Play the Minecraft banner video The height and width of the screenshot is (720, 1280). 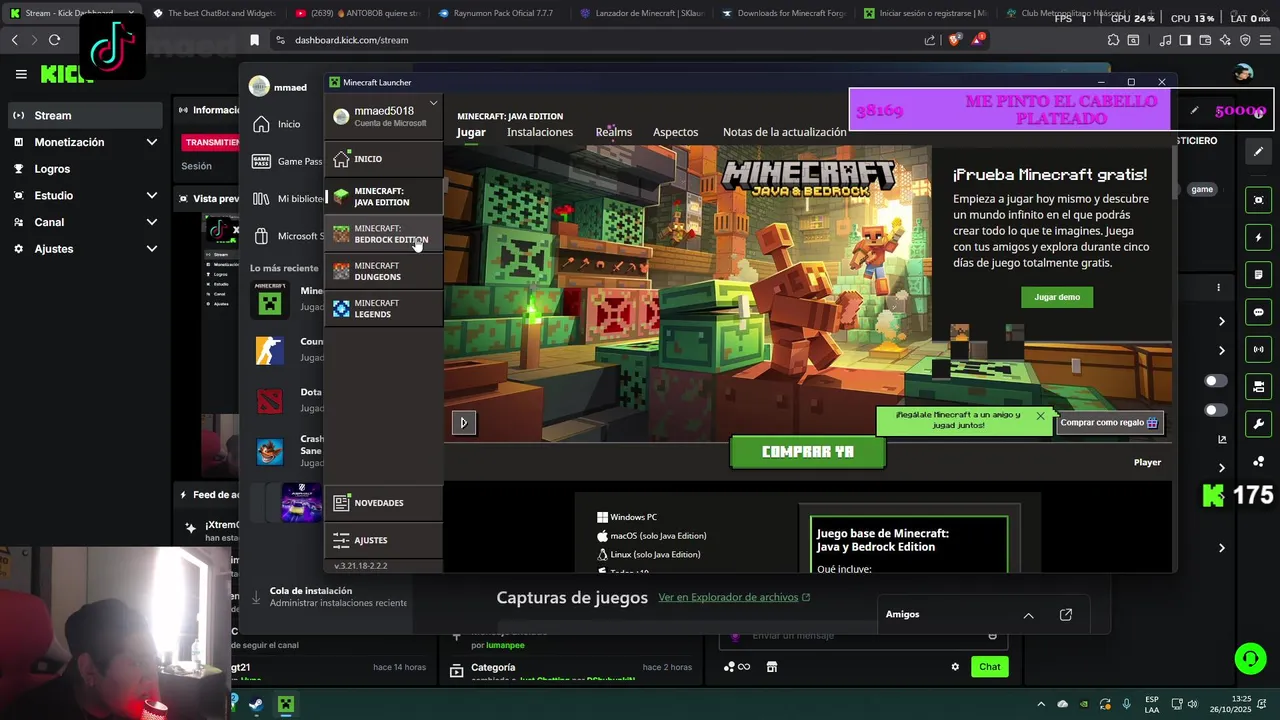463,422
